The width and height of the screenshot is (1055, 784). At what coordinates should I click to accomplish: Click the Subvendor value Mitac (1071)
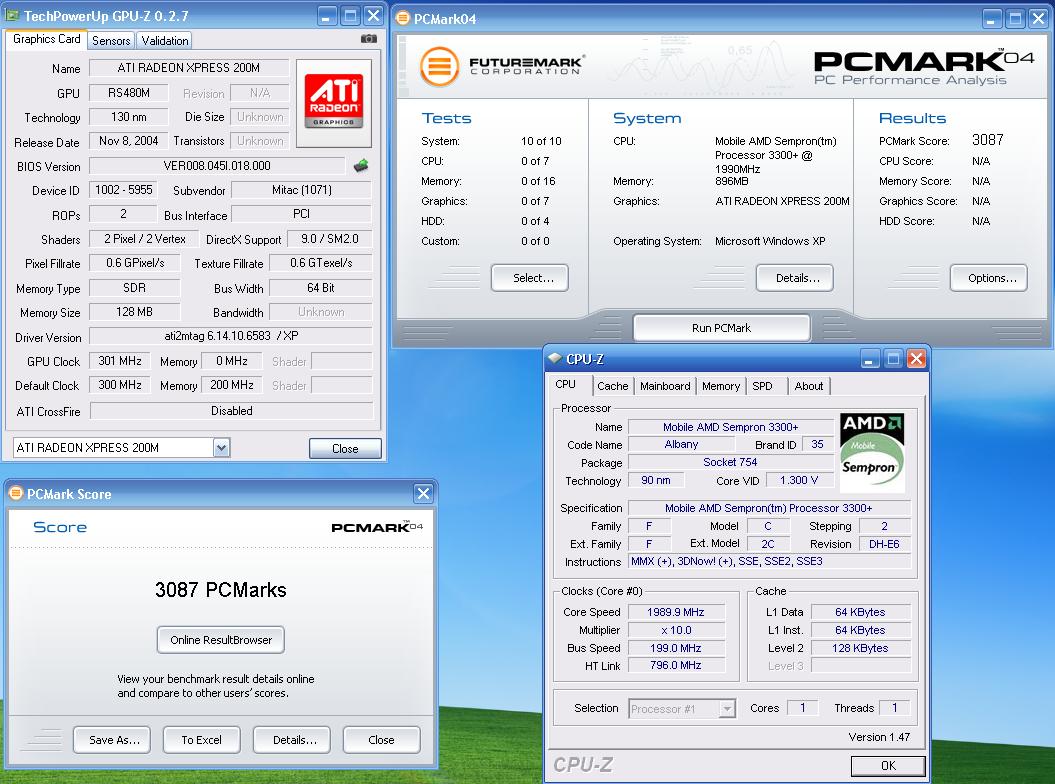point(301,190)
